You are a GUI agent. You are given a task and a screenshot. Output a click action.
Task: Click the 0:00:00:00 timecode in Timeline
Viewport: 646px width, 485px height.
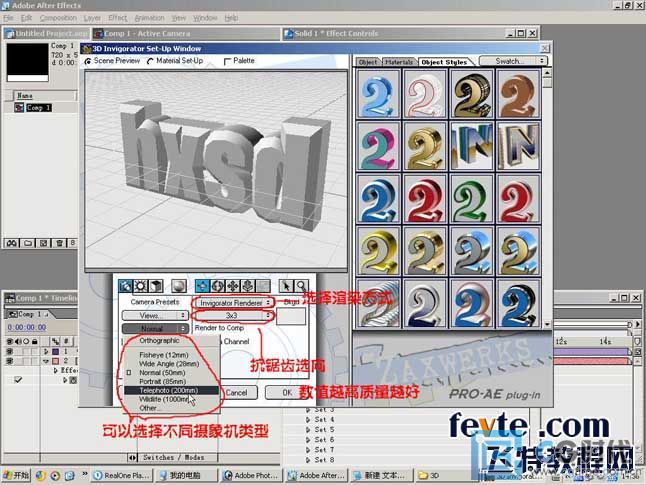27,328
